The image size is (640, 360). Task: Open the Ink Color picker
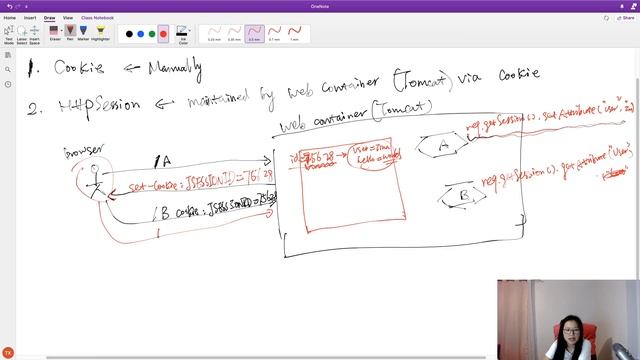pyautogui.click(x=183, y=35)
